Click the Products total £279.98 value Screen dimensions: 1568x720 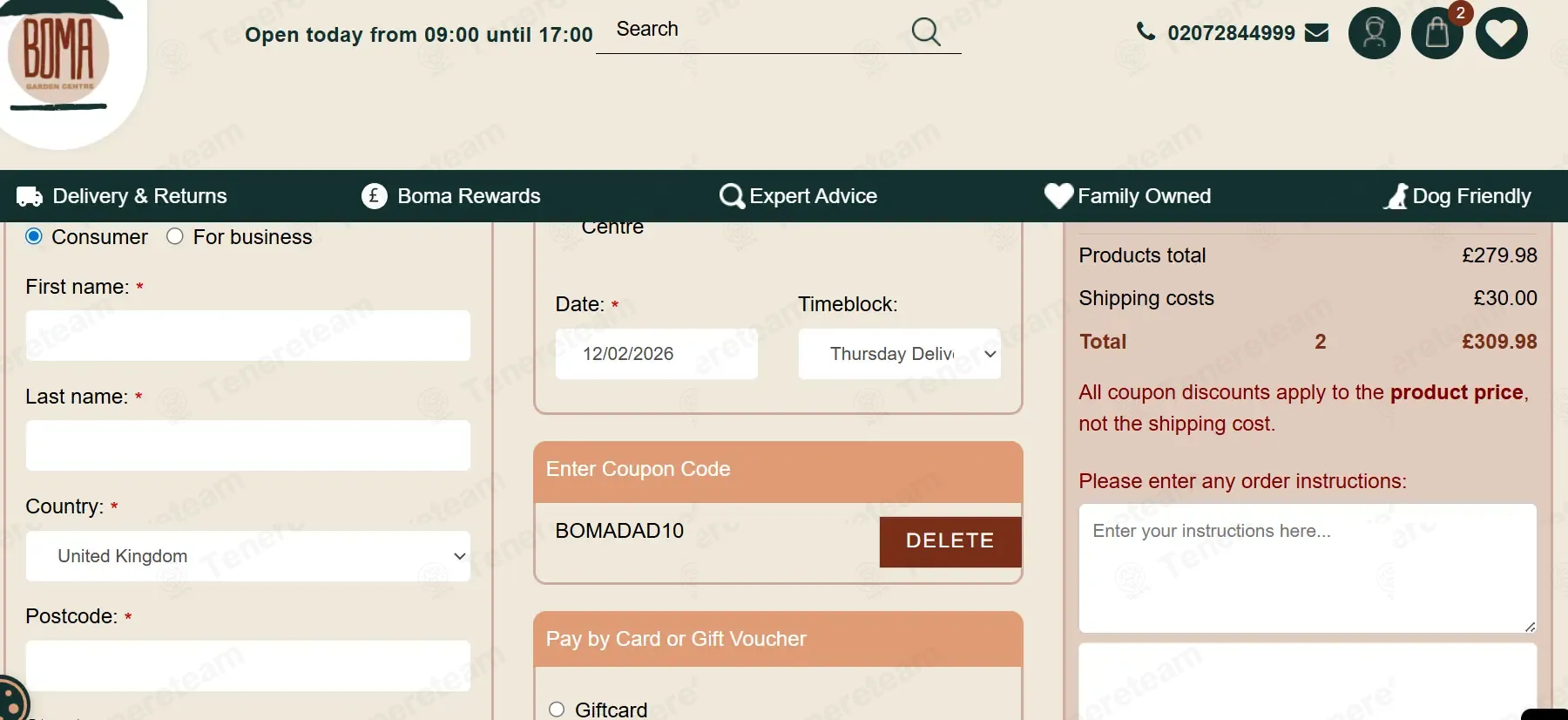1499,255
